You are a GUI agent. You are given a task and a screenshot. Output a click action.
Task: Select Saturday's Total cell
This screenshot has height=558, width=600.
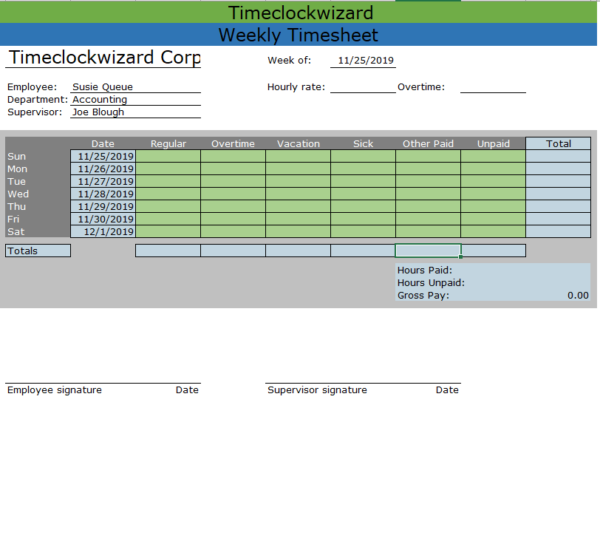click(558, 232)
